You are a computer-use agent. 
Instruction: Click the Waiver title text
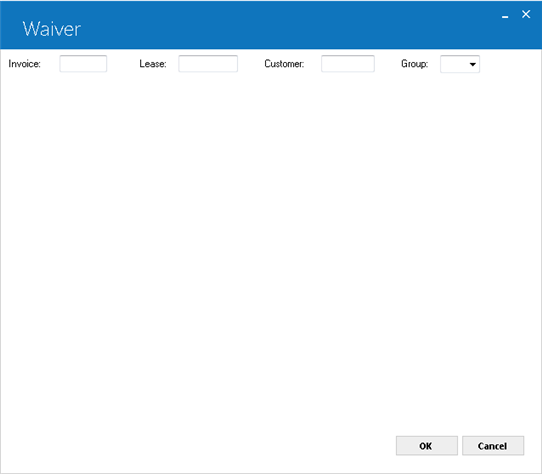(52, 29)
